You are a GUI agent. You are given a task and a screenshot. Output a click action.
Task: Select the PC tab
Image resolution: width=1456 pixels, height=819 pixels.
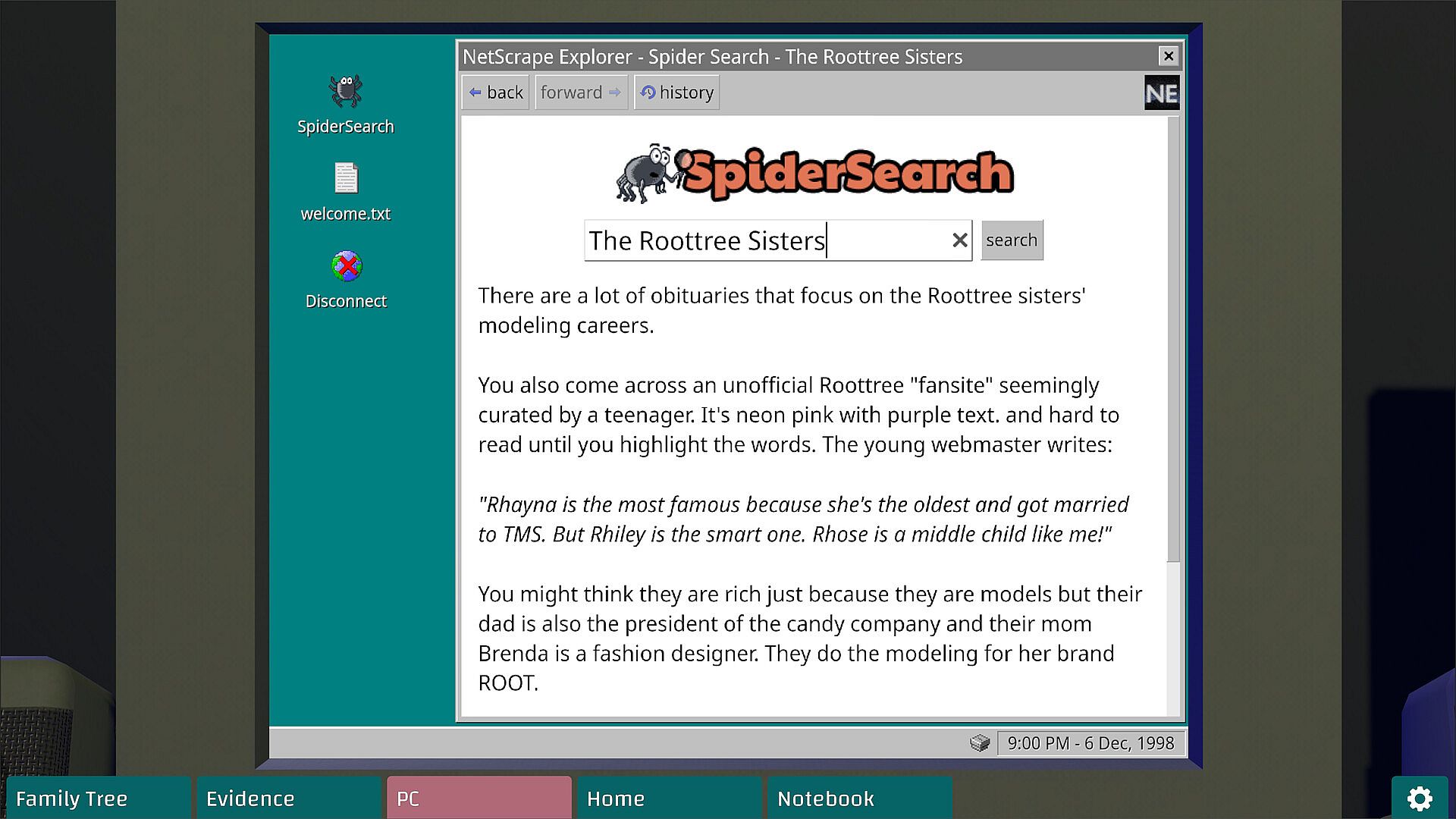[x=479, y=798]
